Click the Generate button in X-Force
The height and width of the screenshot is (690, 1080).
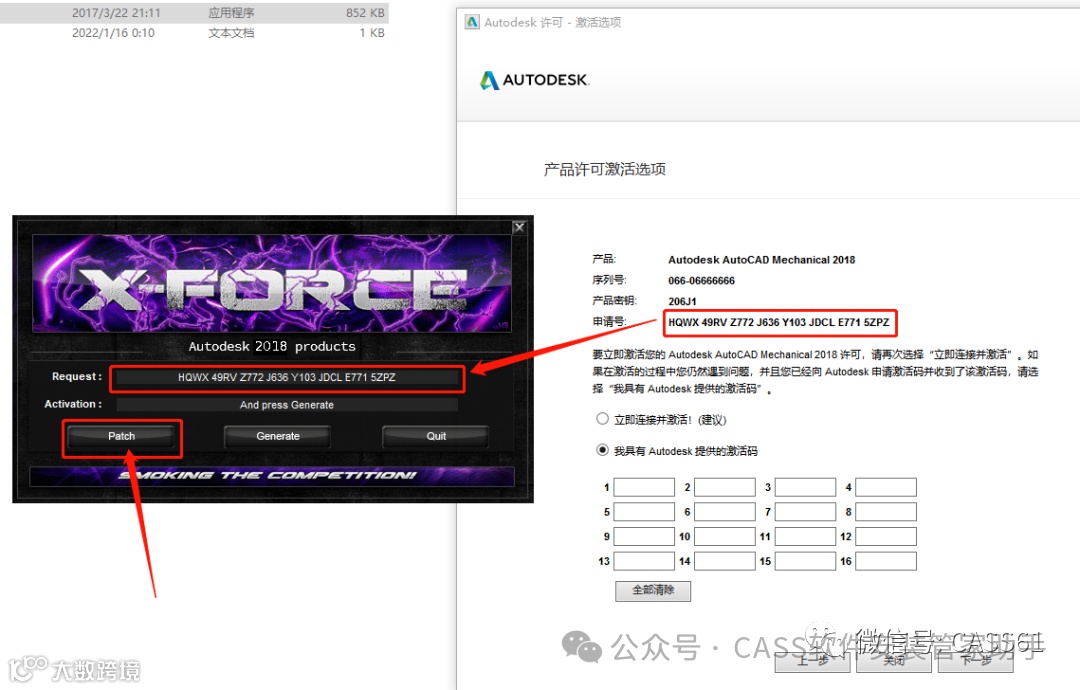pyautogui.click(x=278, y=437)
